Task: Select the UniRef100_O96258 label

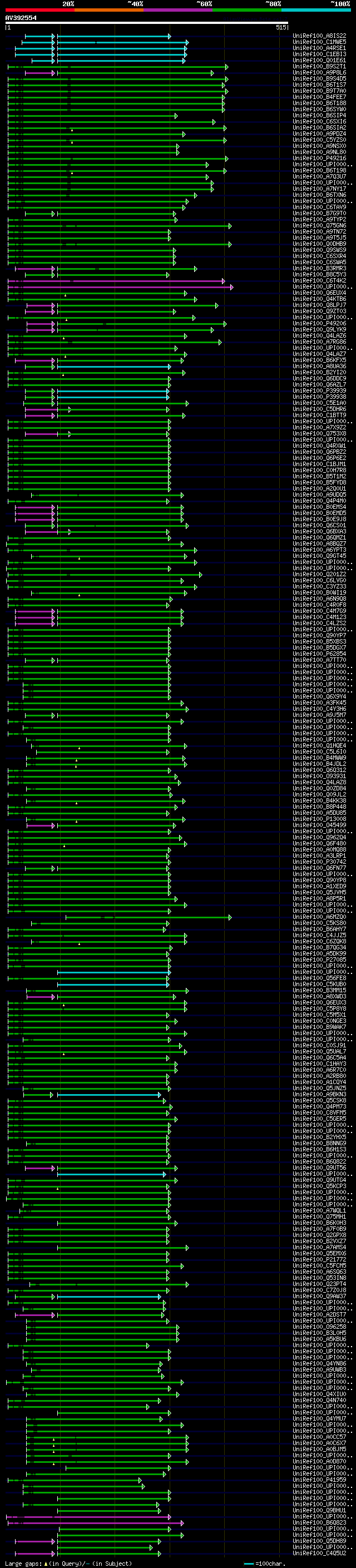Action: [319, 1327]
